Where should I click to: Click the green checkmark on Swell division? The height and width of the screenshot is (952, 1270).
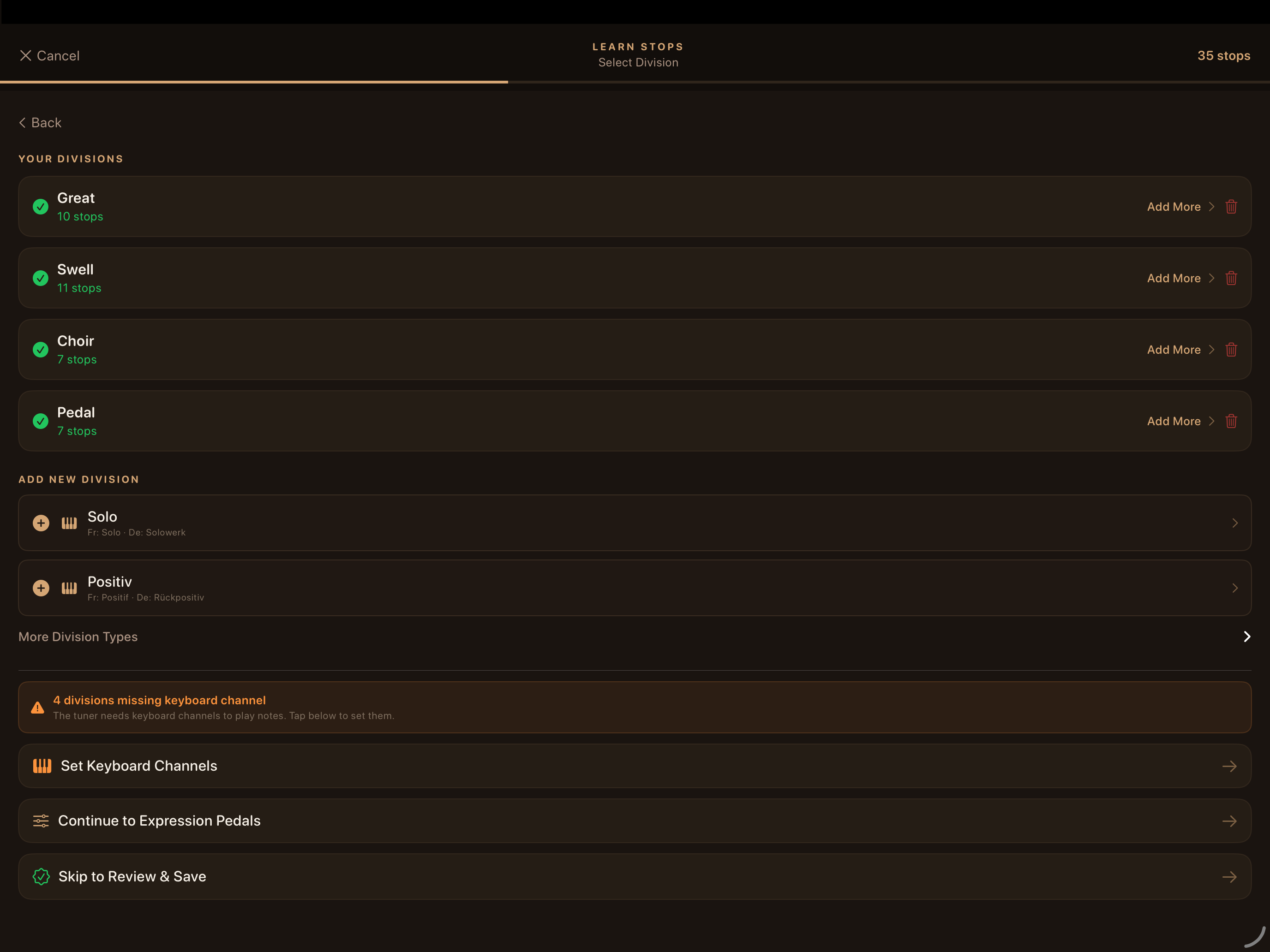[41, 278]
